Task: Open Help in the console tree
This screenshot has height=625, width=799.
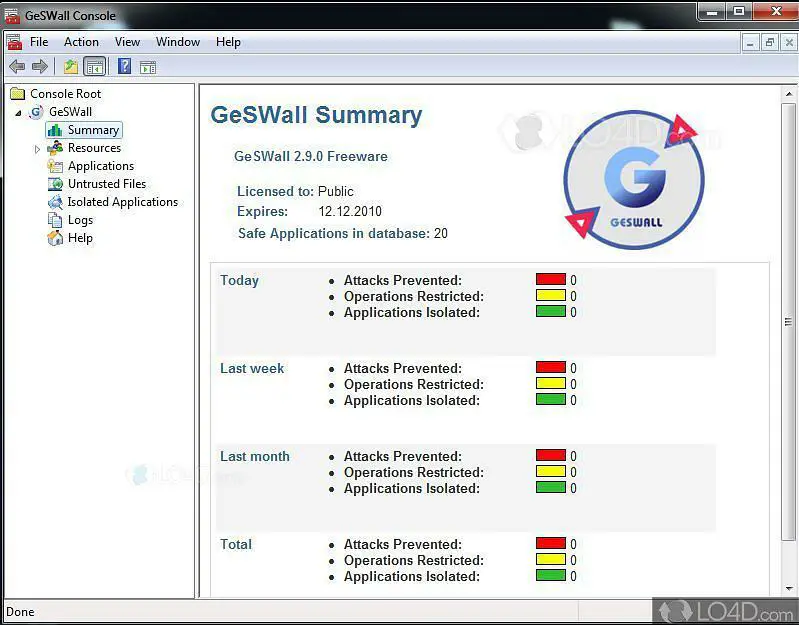Action: pos(80,238)
